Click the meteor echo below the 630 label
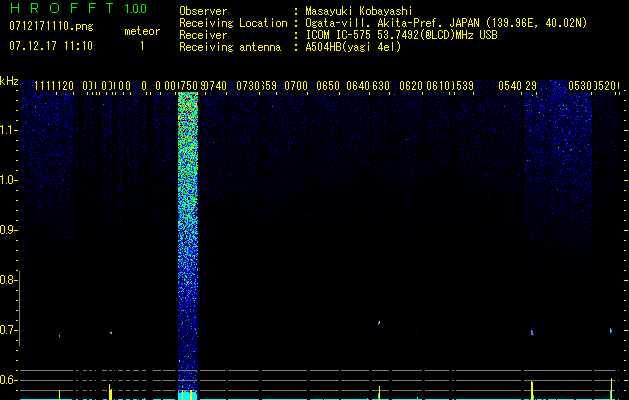Image resolution: width=629 pixels, height=400 pixels. [x=379, y=322]
